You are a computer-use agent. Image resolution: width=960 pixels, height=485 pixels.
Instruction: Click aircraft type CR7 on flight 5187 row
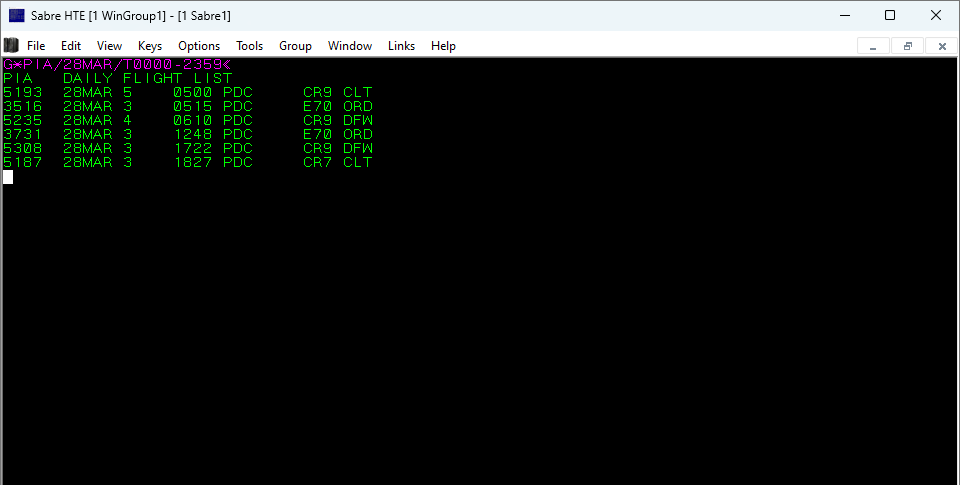pyautogui.click(x=318, y=163)
